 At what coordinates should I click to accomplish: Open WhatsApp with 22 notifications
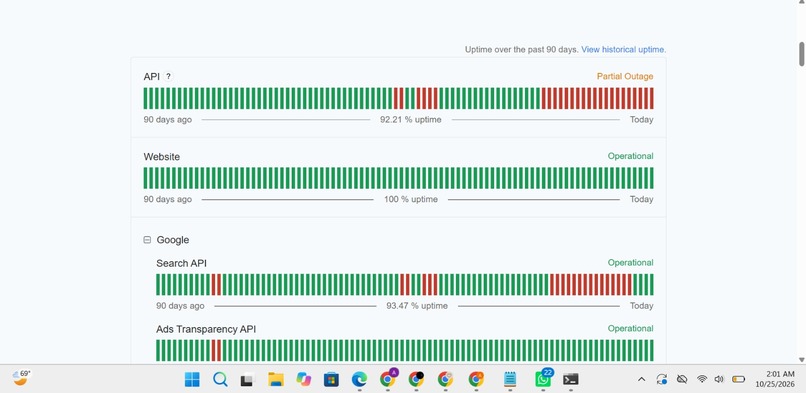(543, 378)
